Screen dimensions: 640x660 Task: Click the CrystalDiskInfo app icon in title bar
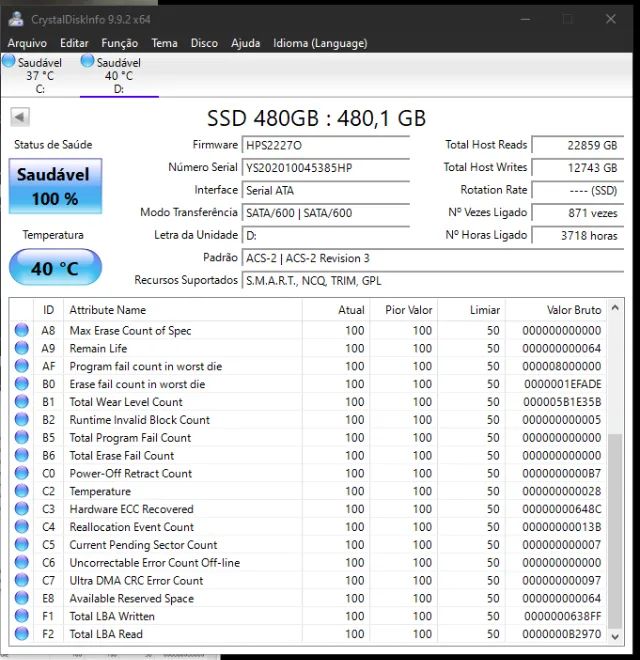(x=16, y=19)
